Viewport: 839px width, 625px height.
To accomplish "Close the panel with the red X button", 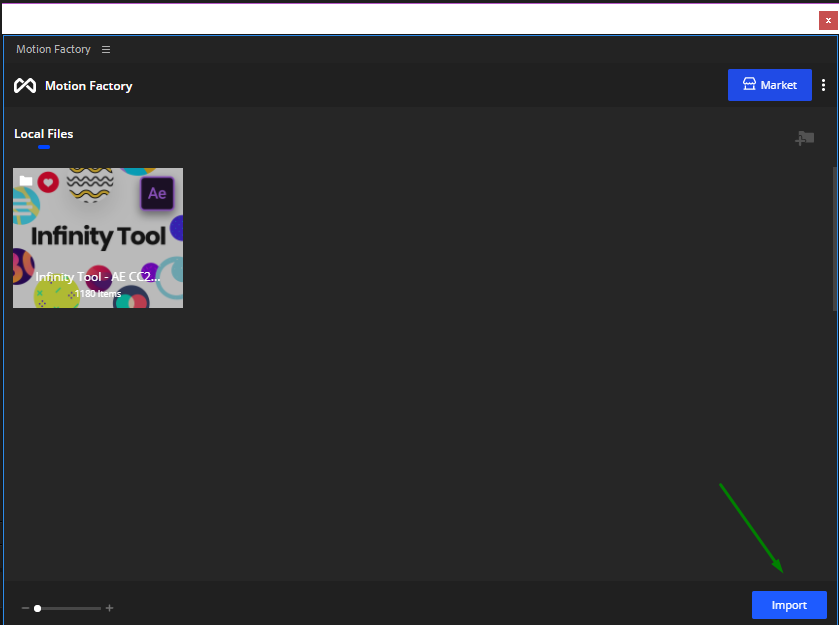I will 828,20.
